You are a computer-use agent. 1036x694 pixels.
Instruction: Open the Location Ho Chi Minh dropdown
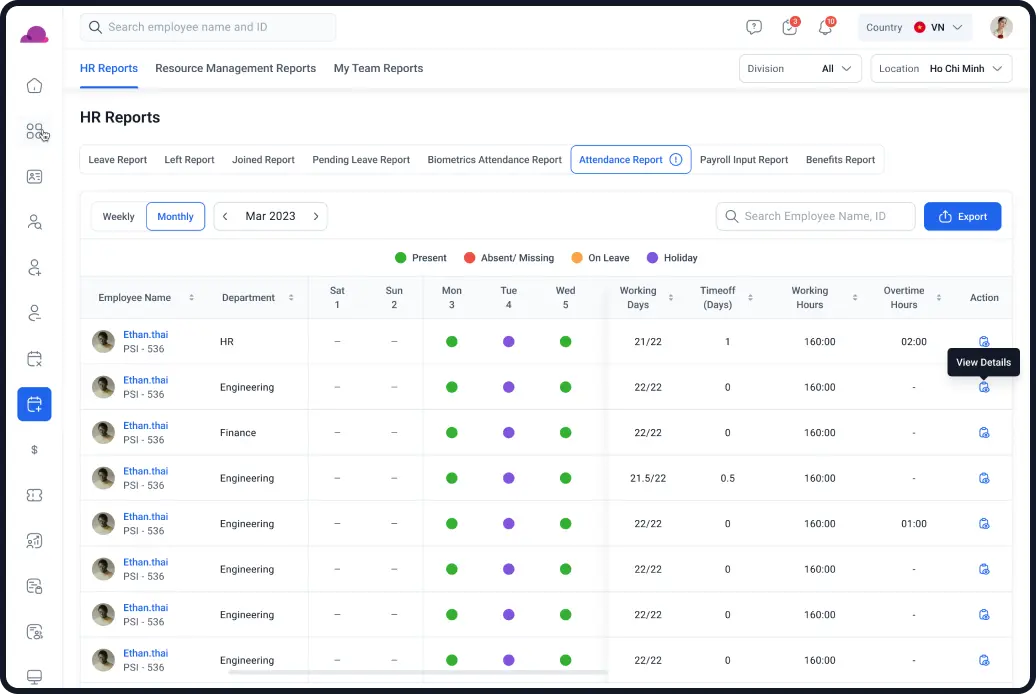(941, 69)
